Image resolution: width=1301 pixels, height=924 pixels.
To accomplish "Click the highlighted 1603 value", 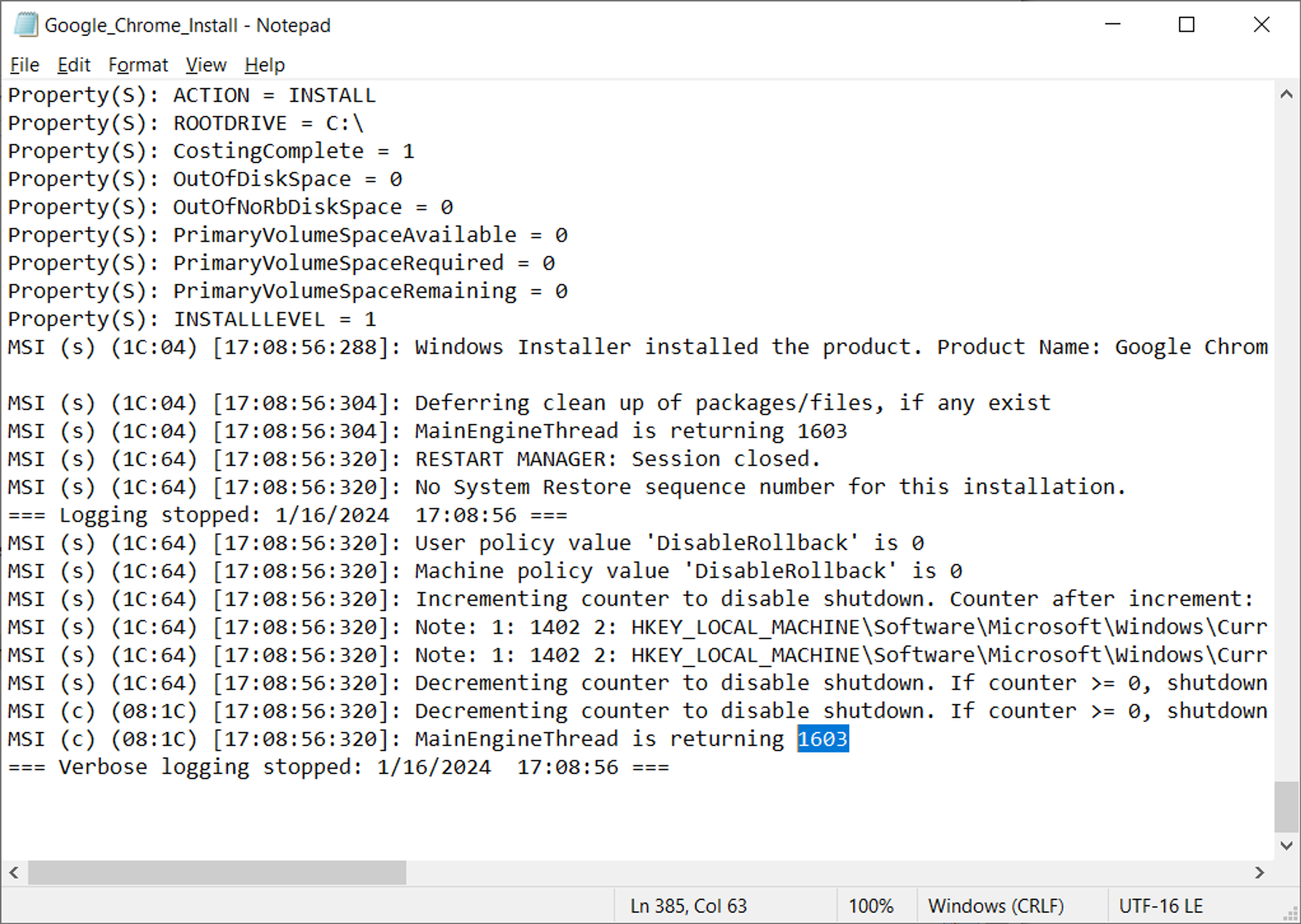I will pos(823,738).
